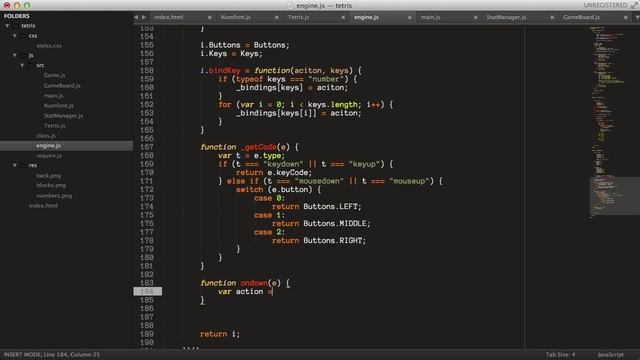
Task: Close the engine.js tab
Action: point(409,18)
